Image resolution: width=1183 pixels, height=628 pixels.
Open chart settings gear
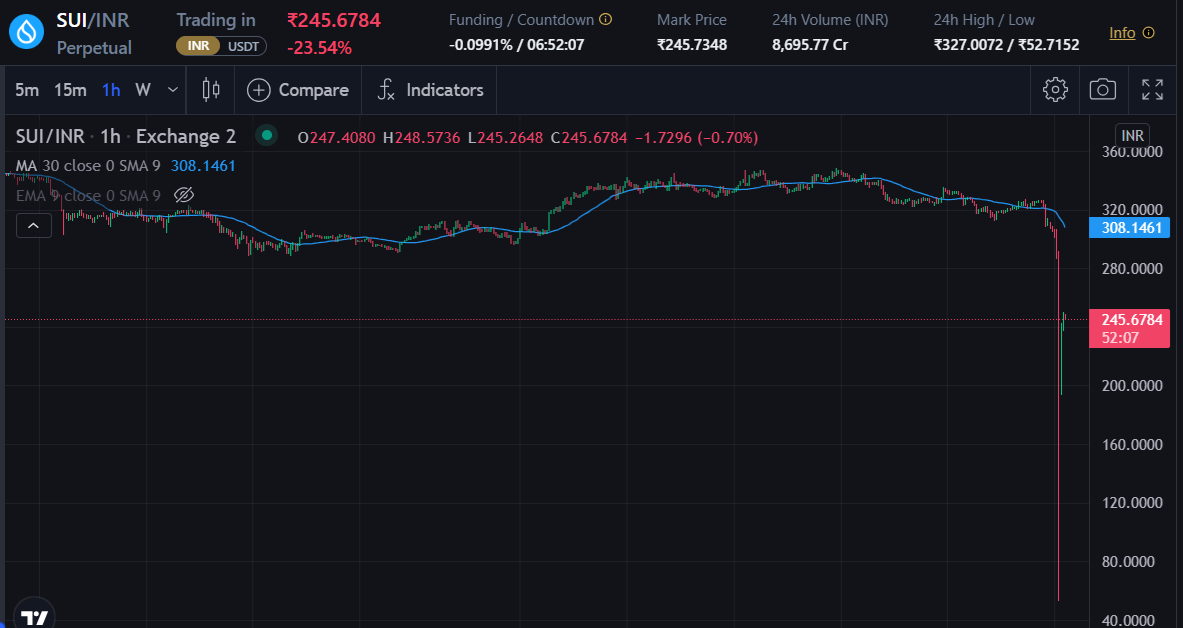[x=1055, y=90]
